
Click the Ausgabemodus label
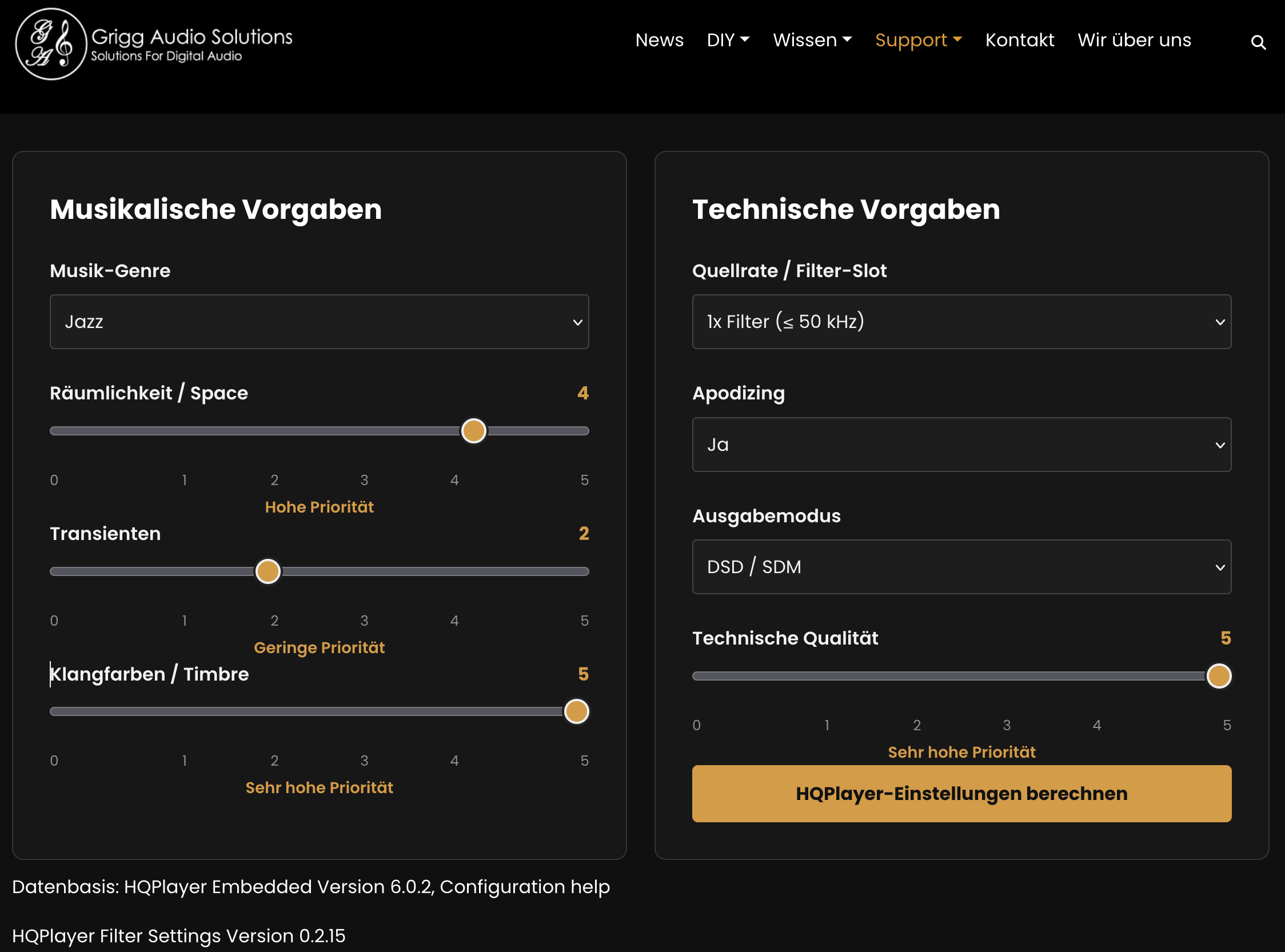(x=766, y=516)
